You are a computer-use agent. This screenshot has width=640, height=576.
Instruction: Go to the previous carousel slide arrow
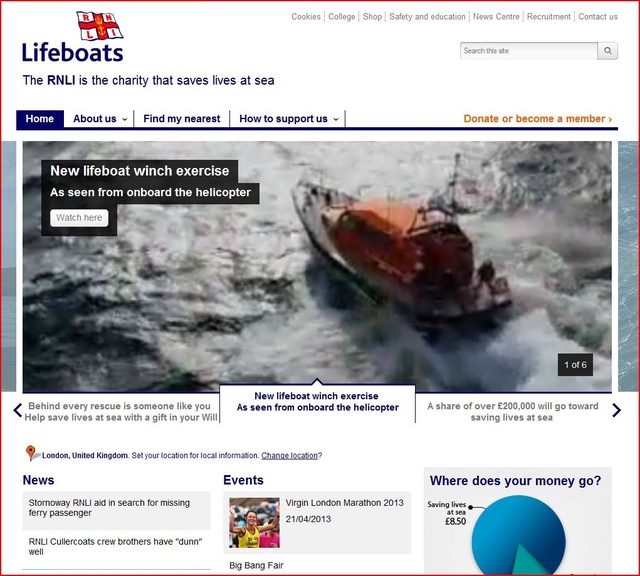coord(17,410)
